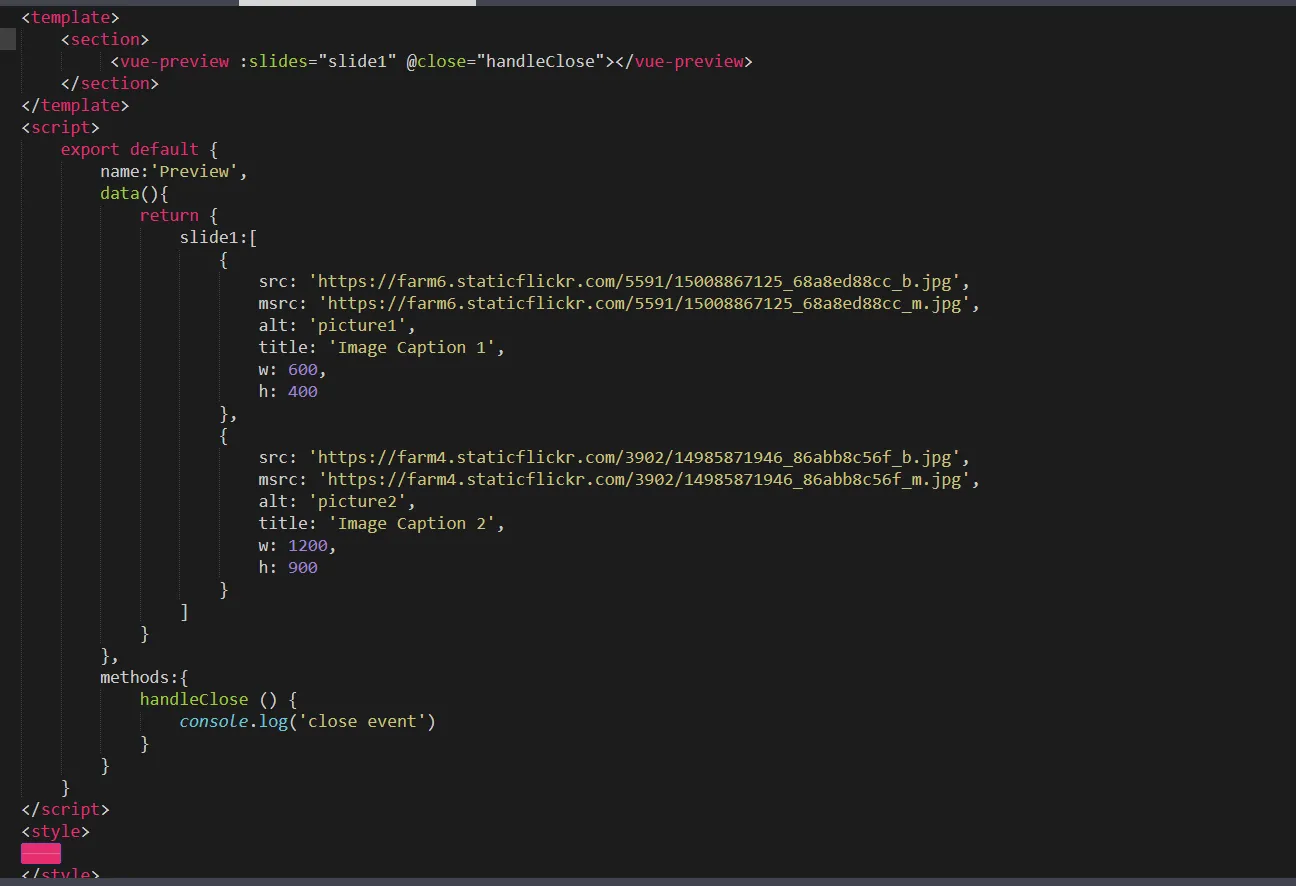This screenshot has height=886, width=1296.
Task: Click the 'picture1' alt string
Action: coord(357,325)
